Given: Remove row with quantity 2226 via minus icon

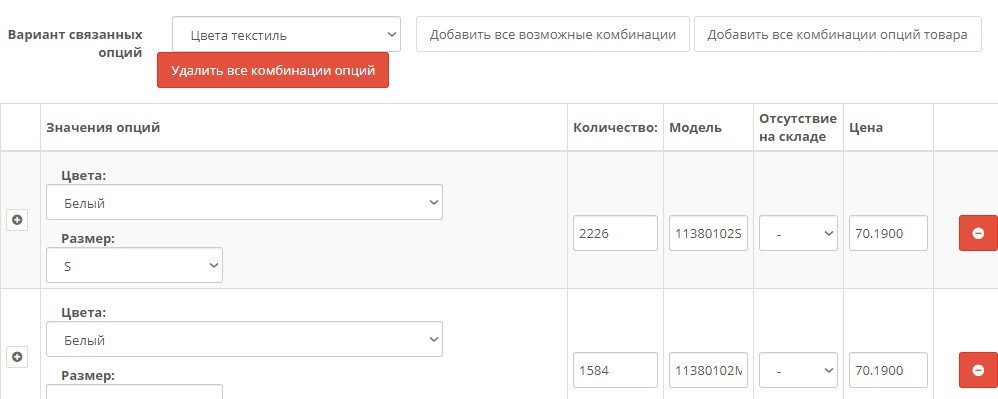Looking at the screenshot, I should pos(978,233).
